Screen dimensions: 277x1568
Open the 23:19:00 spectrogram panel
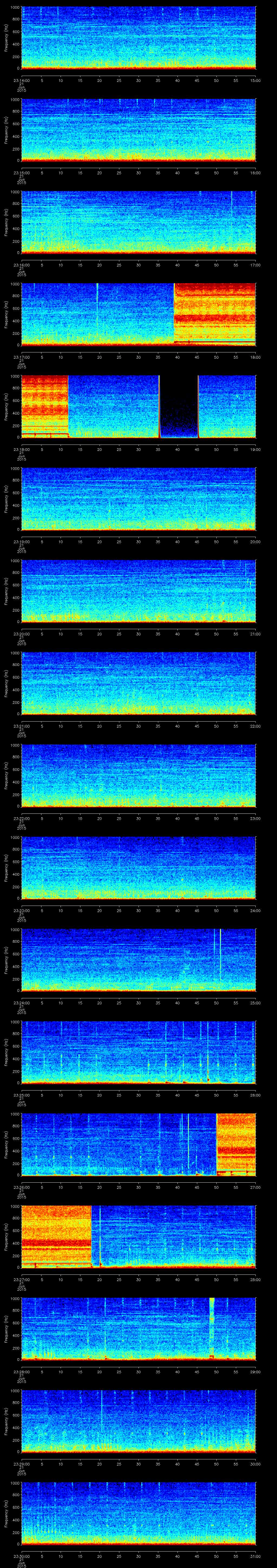tap(138, 499)
